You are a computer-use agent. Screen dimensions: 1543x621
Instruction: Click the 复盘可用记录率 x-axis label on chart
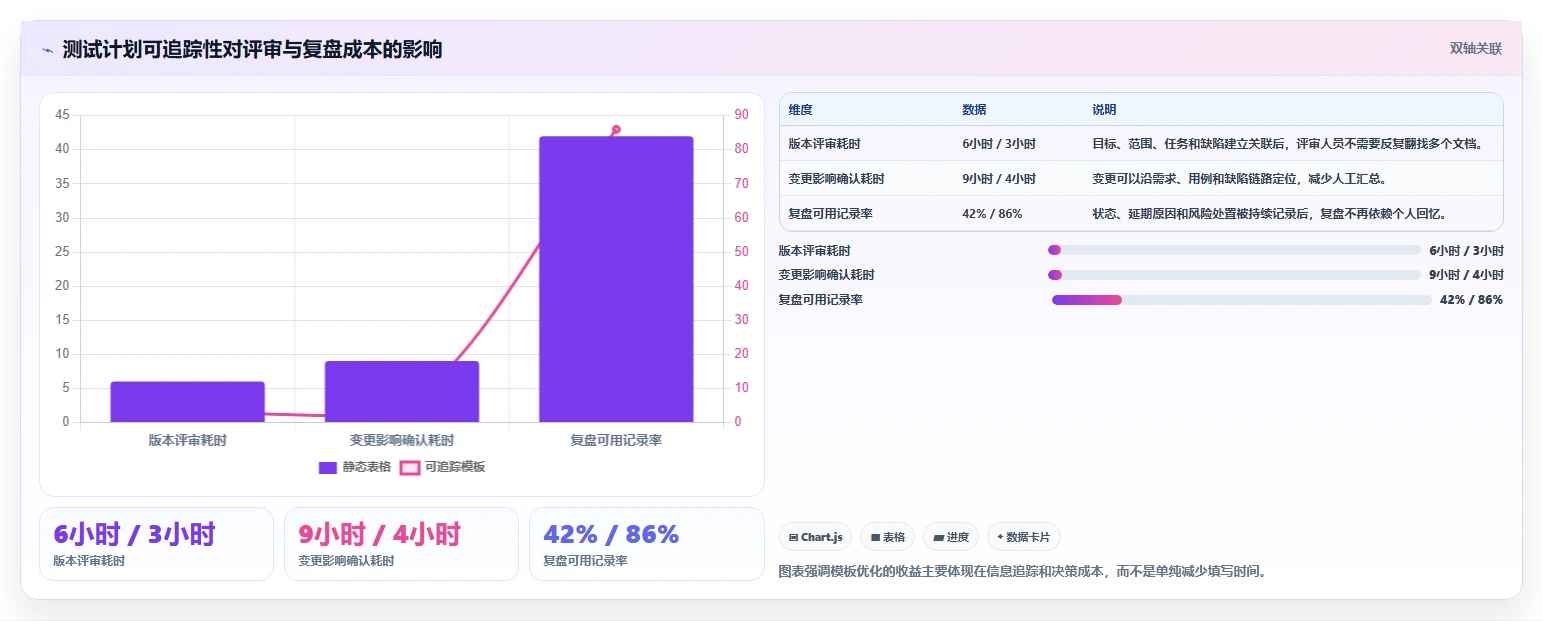tap(616, 440)
